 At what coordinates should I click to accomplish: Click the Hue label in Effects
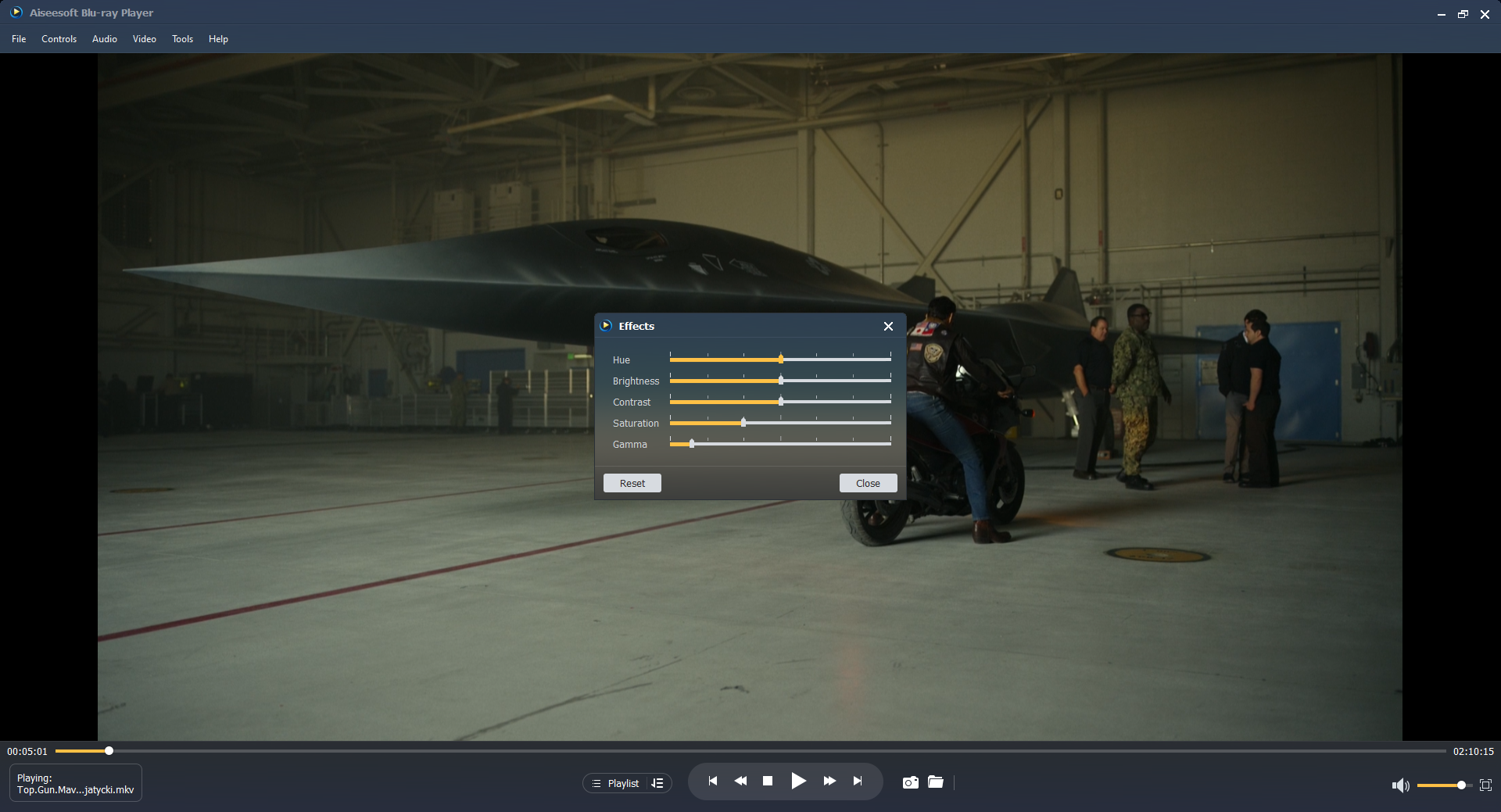pos(622,360)
